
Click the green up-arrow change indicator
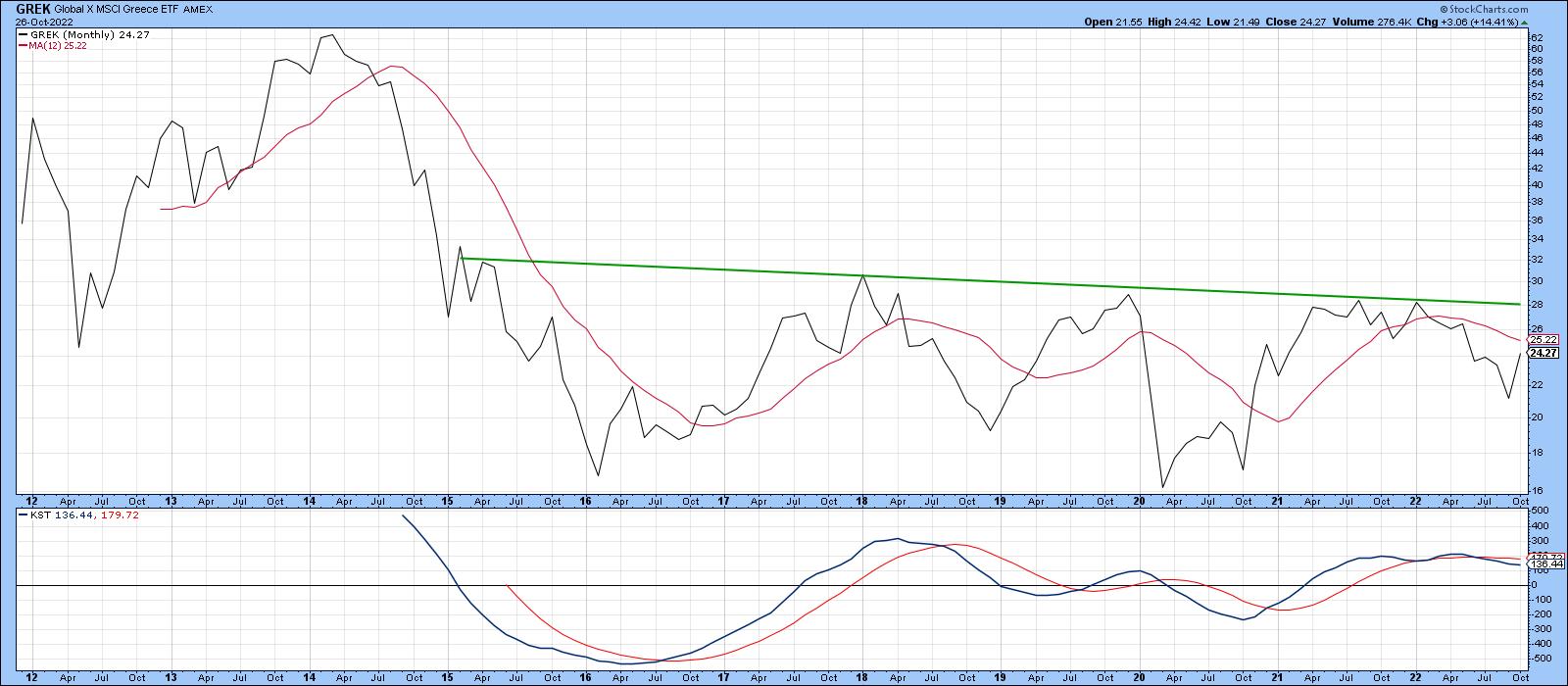point(1524,22)
